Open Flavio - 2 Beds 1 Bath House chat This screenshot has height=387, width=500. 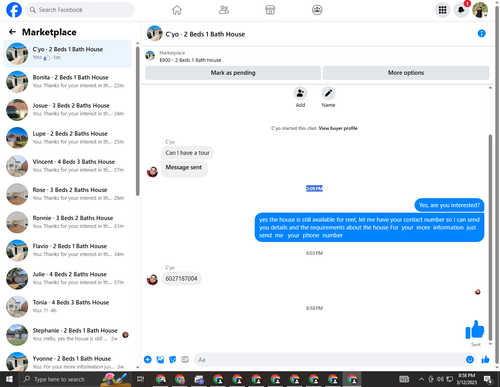(67, 250)
